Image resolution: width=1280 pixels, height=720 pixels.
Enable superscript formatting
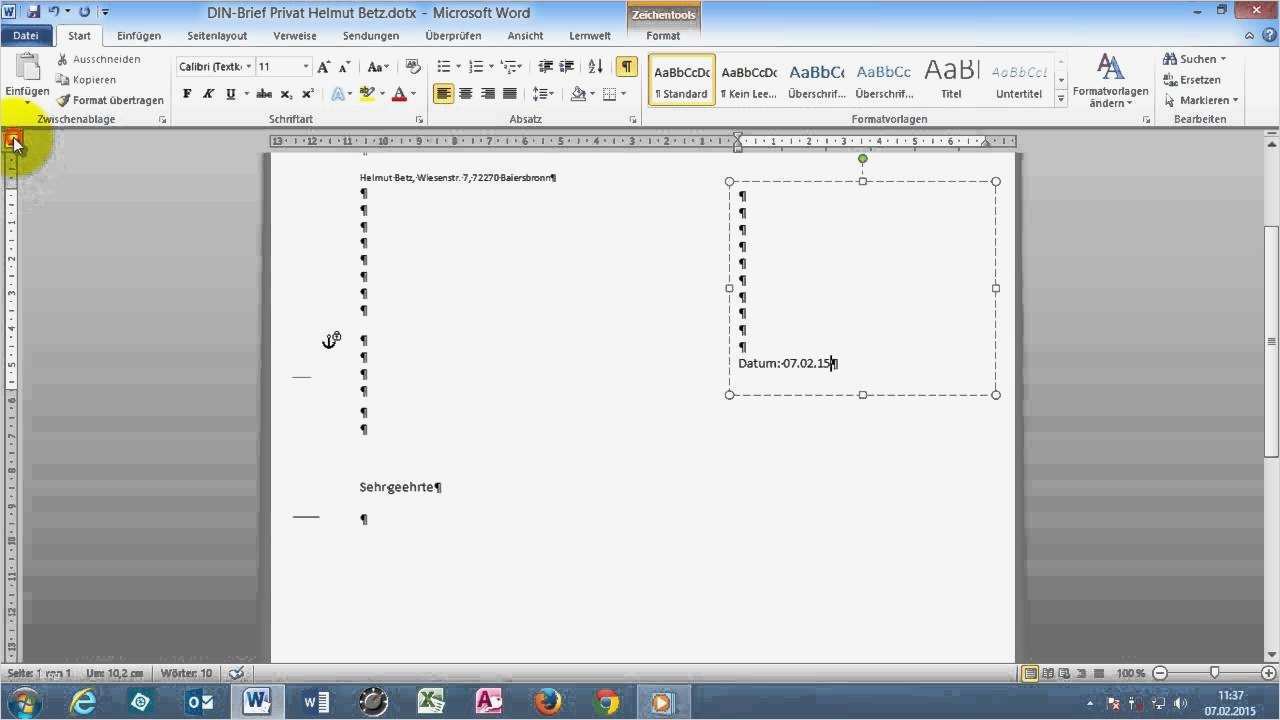306,93
